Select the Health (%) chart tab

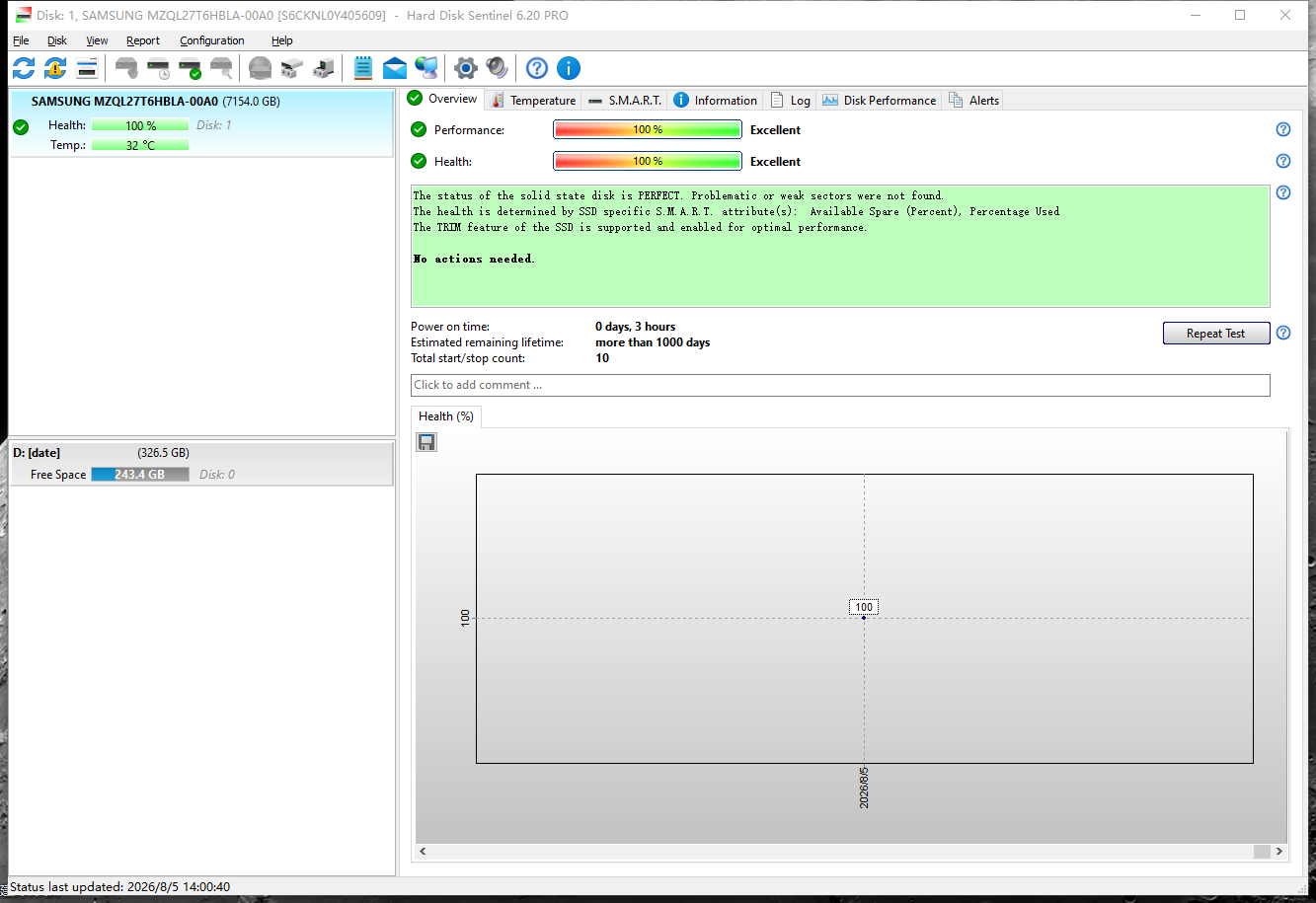tap(446, 416)
